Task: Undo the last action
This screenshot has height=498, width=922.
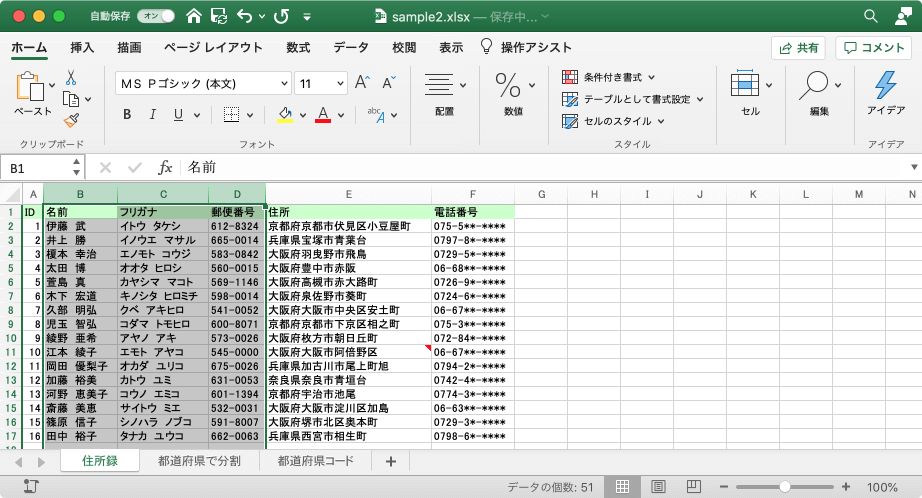Action: click(245, 16)
